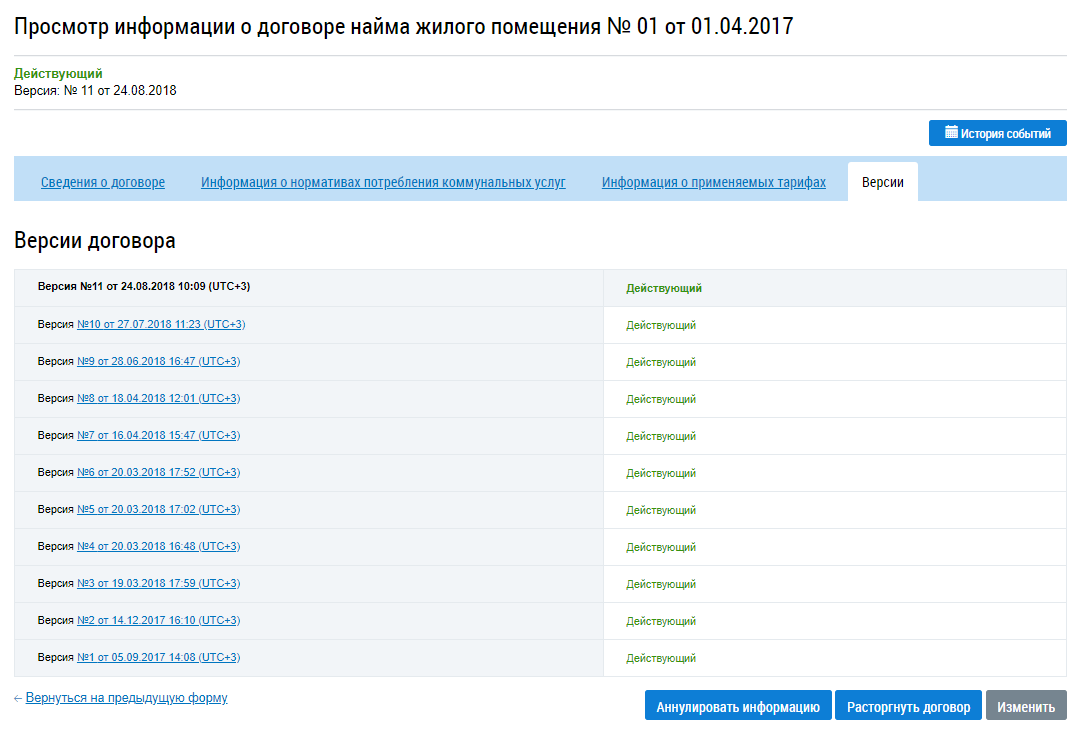
Task: Open version №9 от 28.06.2018 16:47
Action: (x=158, y=361)
